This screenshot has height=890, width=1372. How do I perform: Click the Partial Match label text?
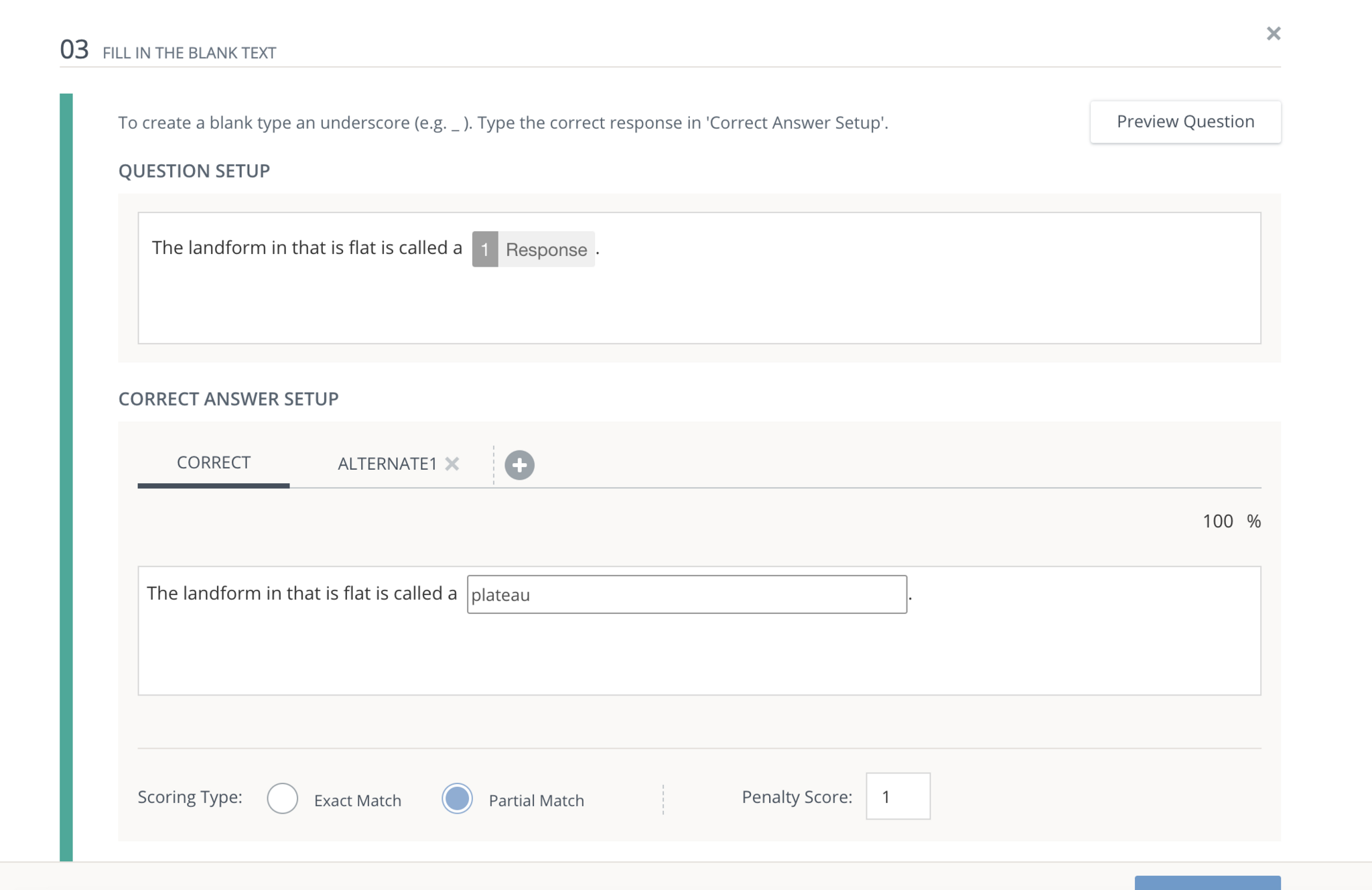(536, 800)
